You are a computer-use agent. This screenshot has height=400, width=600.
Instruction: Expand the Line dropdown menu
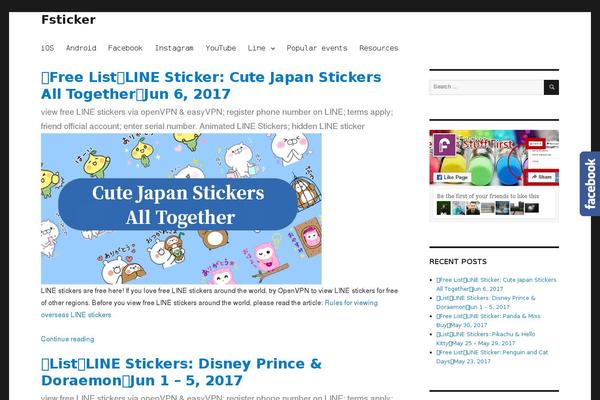pos(261,48)
